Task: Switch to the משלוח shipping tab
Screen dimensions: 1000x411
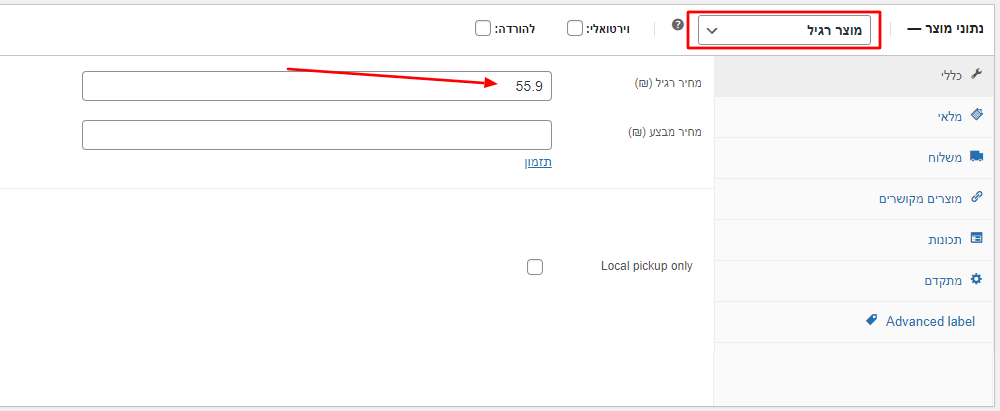Action: coord(942,158)
